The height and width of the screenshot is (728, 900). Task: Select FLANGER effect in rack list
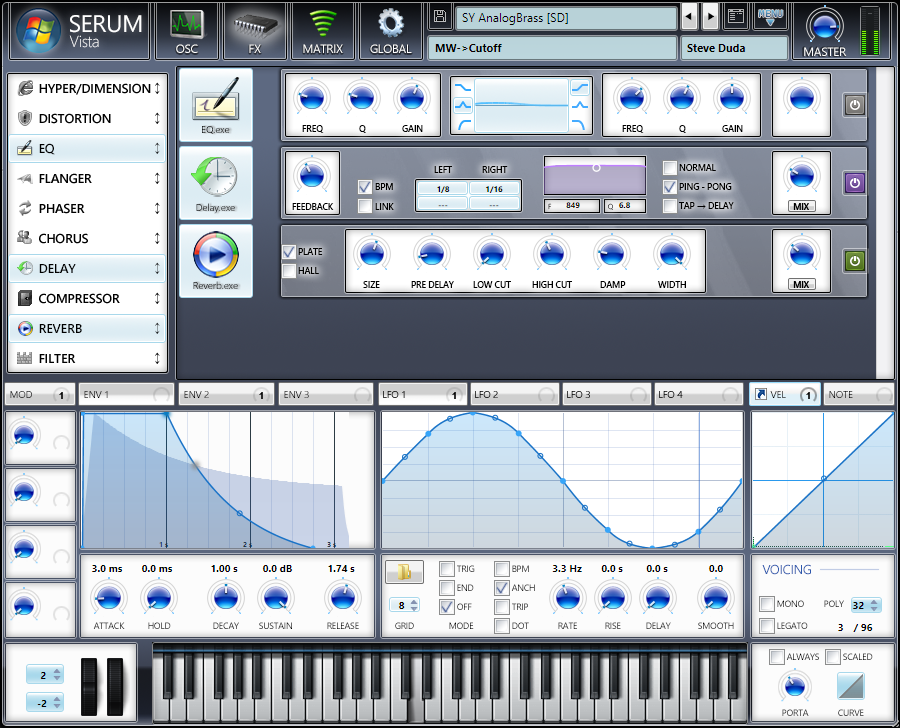tap(88, 179)
